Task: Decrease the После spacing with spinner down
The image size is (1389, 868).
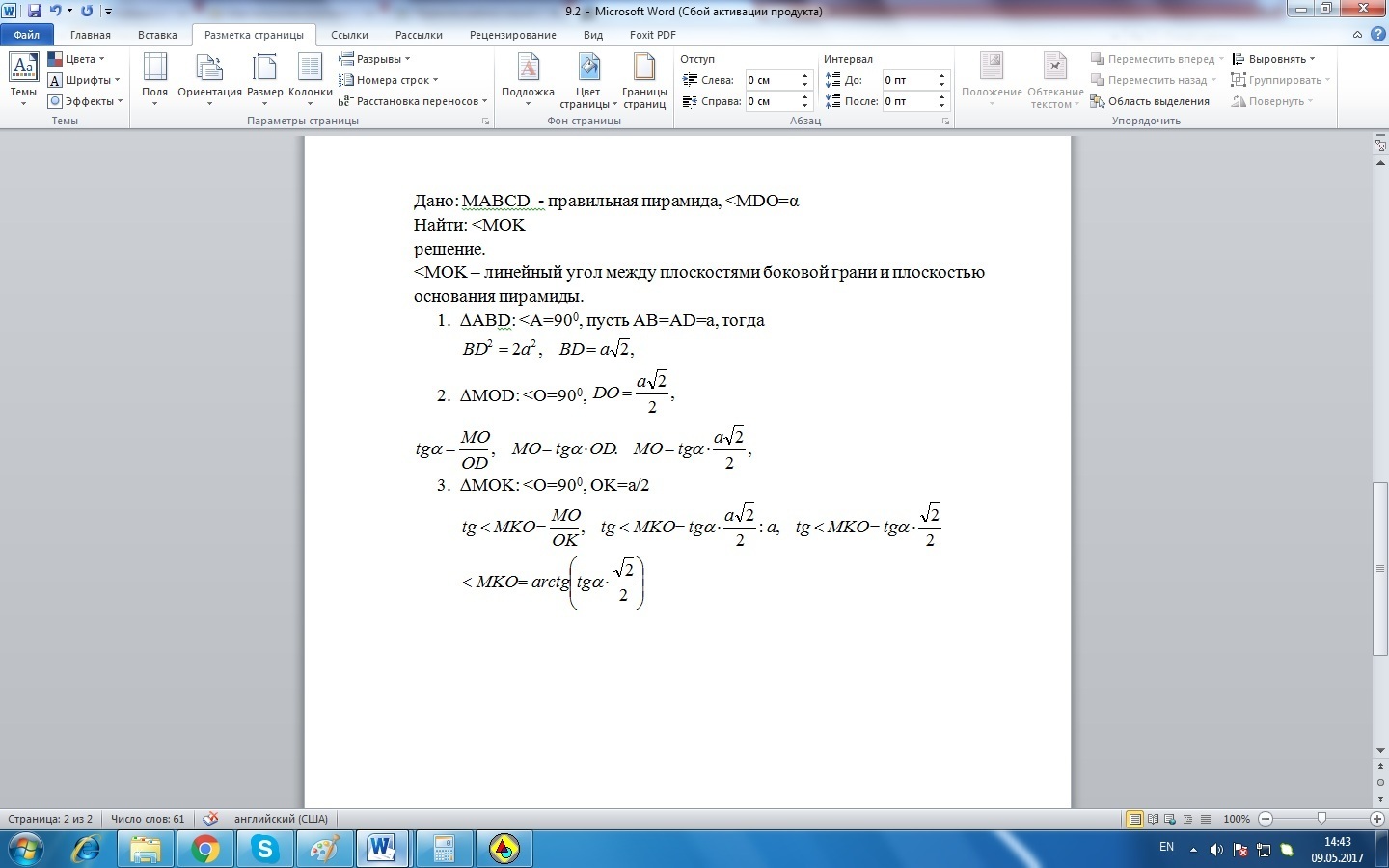Action: pyautogui.click(x=942, y=106)
